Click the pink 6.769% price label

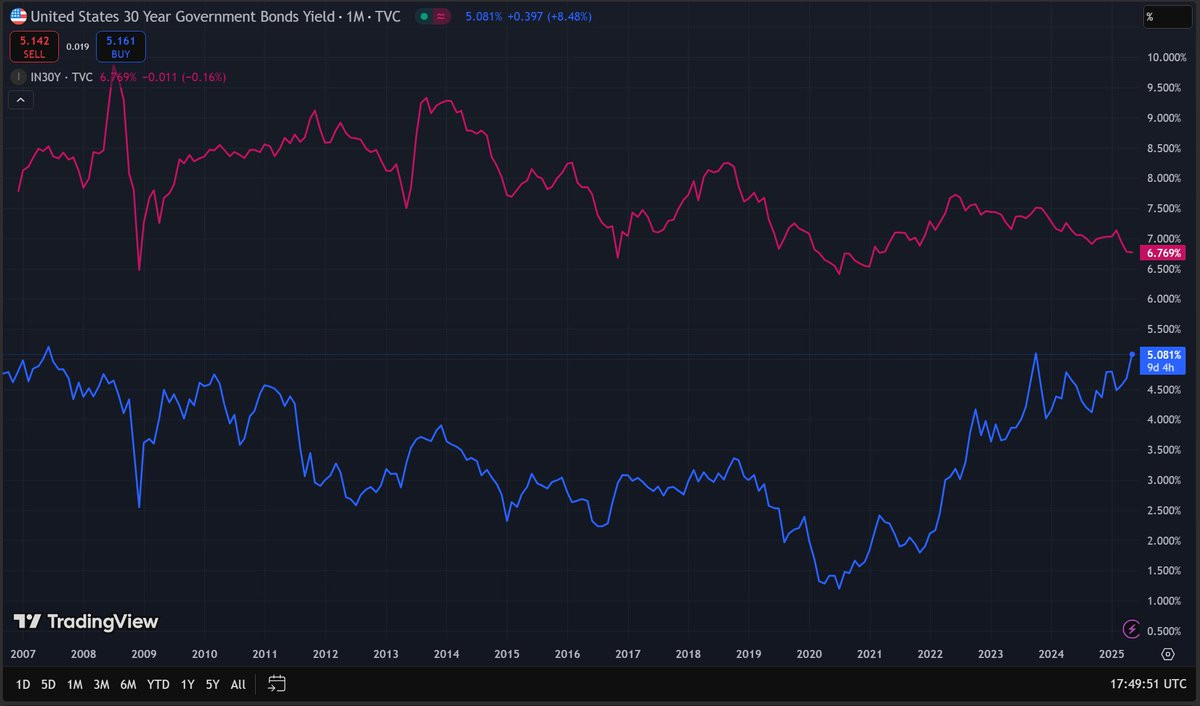1164,253
